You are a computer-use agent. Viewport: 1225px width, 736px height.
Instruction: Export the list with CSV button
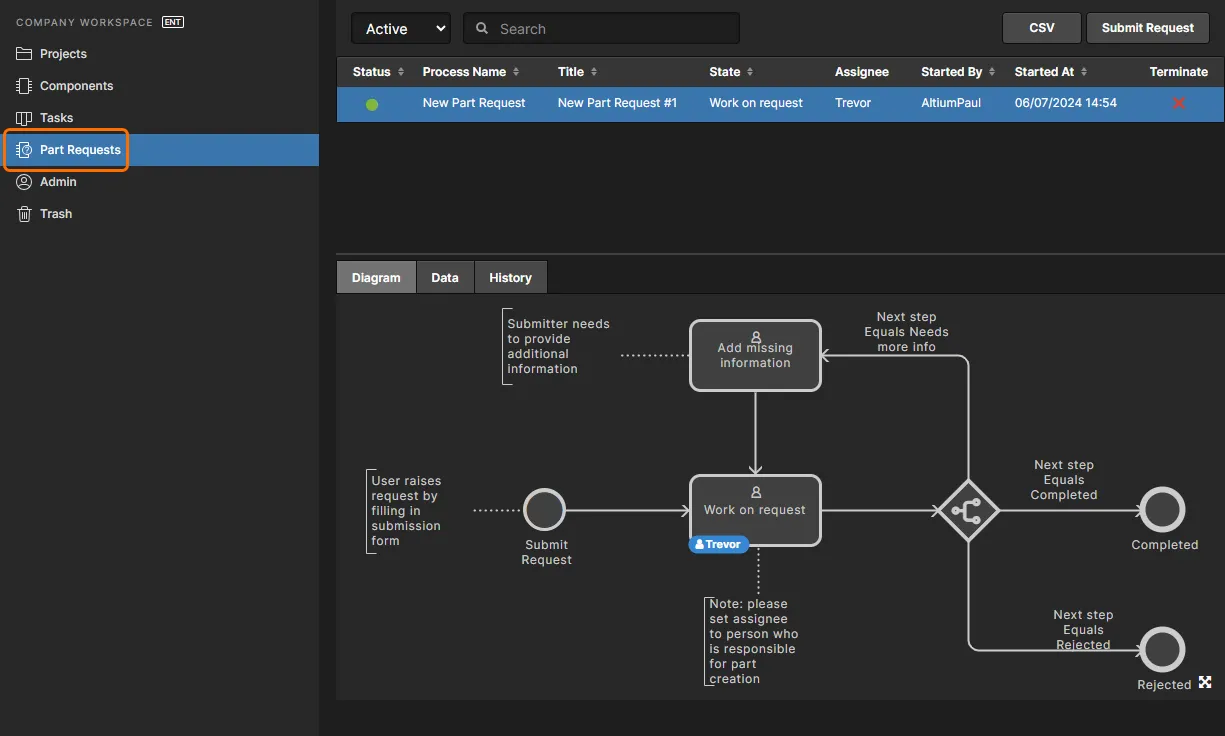(1041, 28)
